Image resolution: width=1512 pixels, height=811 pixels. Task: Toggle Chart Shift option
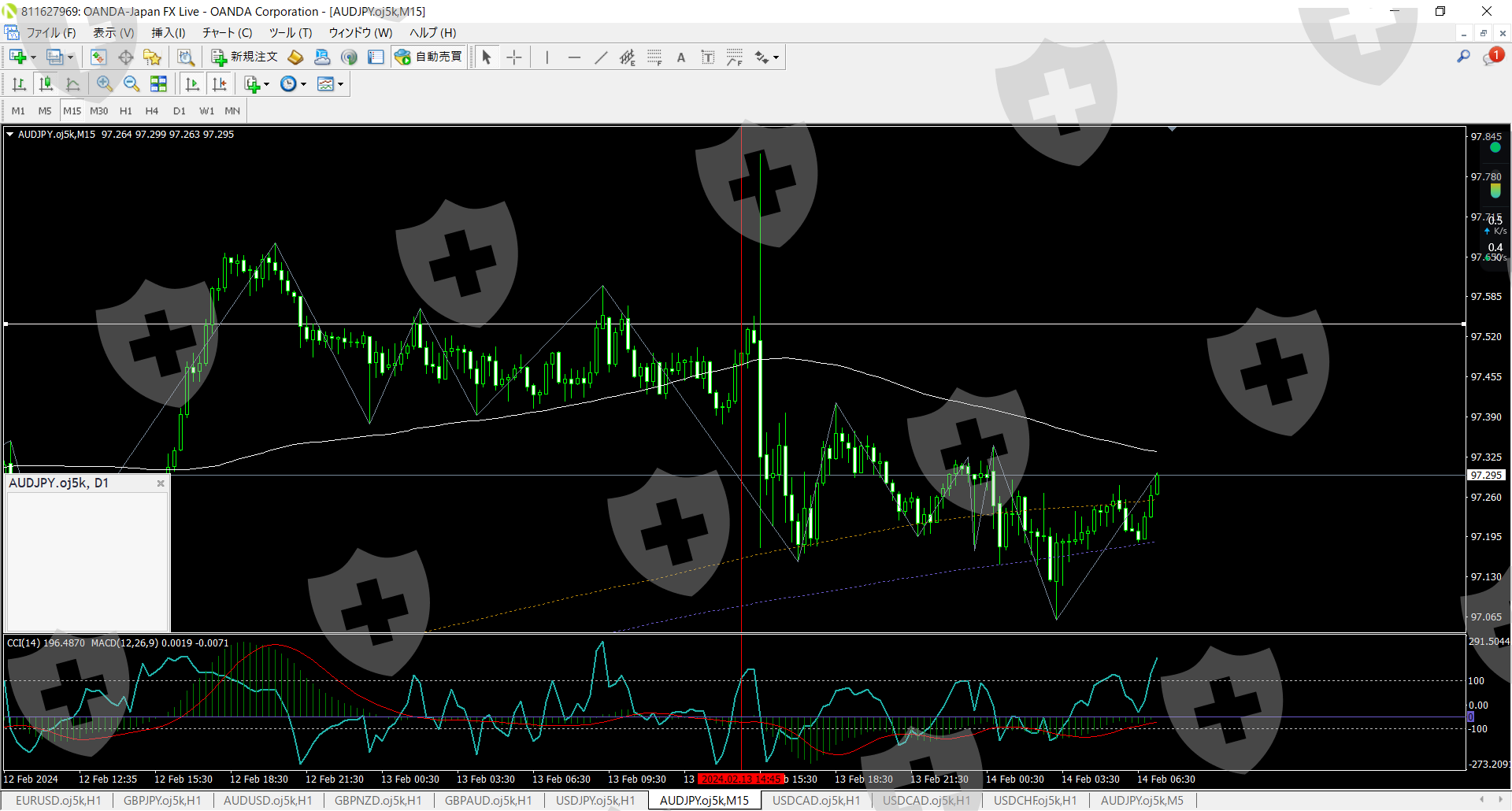tap(220, 84)
